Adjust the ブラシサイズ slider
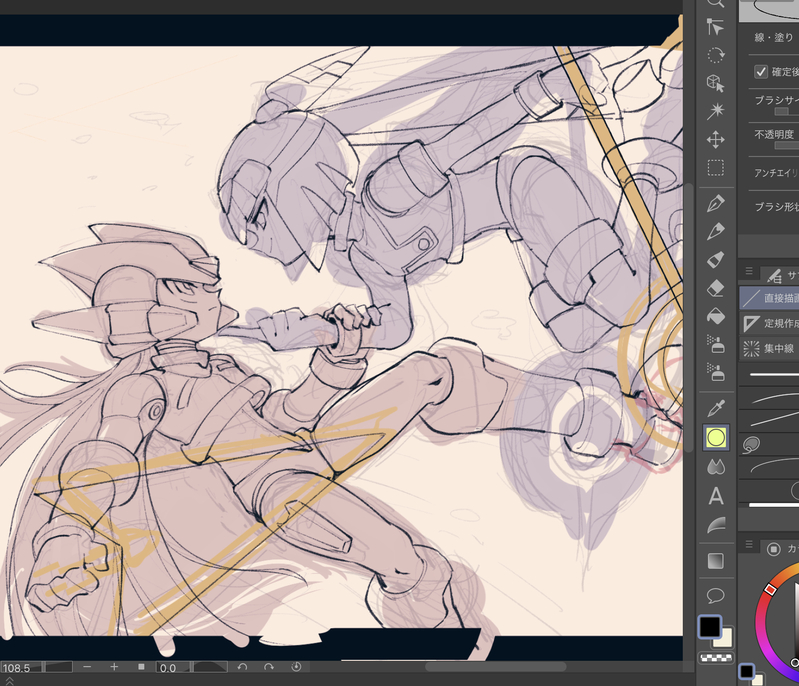Image resolution: width=799 pixels, height=686 pixels. click(x=786, y=112)
